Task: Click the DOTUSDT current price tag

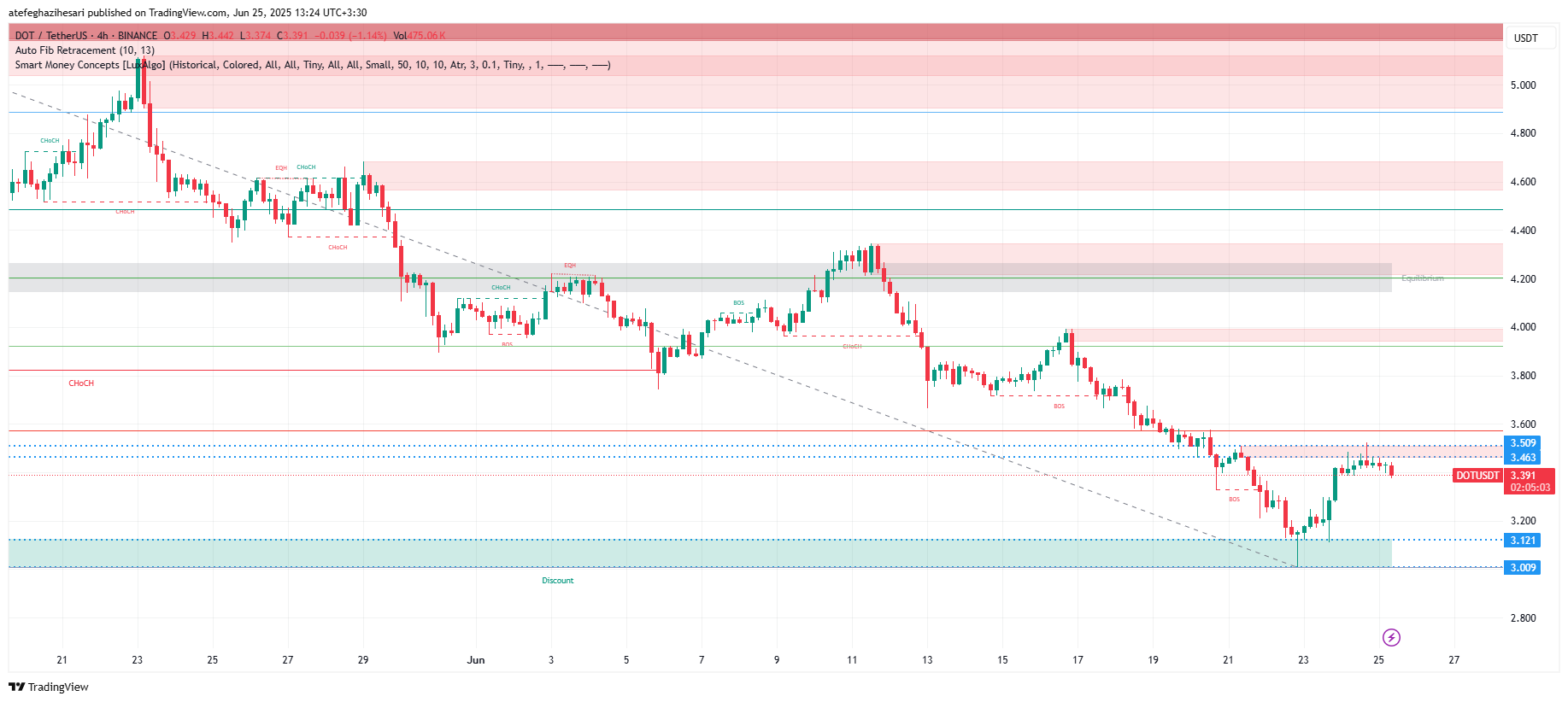Action: click(x=1477, y=476)
